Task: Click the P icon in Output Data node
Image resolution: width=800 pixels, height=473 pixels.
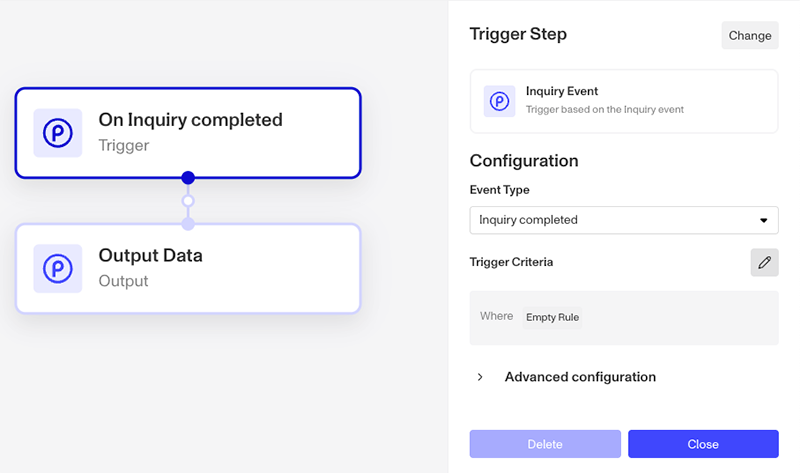Action: click(58, 268)
